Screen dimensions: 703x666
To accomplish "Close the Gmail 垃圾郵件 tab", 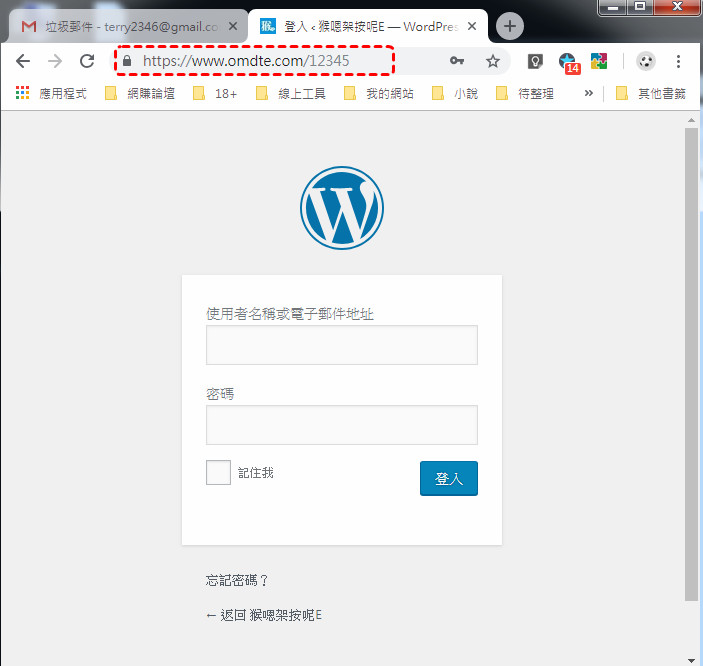I will point(233,26).
